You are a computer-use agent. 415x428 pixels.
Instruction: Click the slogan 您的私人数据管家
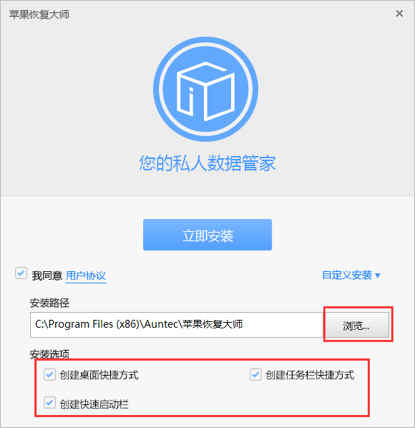tap(207, 163)
